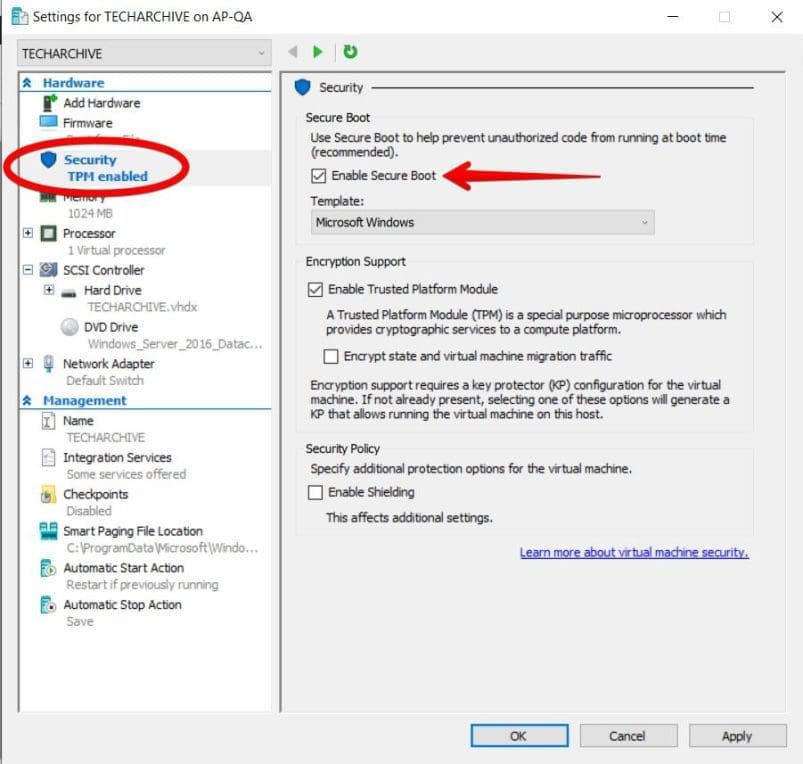Click the green forward navigation arrow
Screen dimensions: 803x764
pos(318,52)
